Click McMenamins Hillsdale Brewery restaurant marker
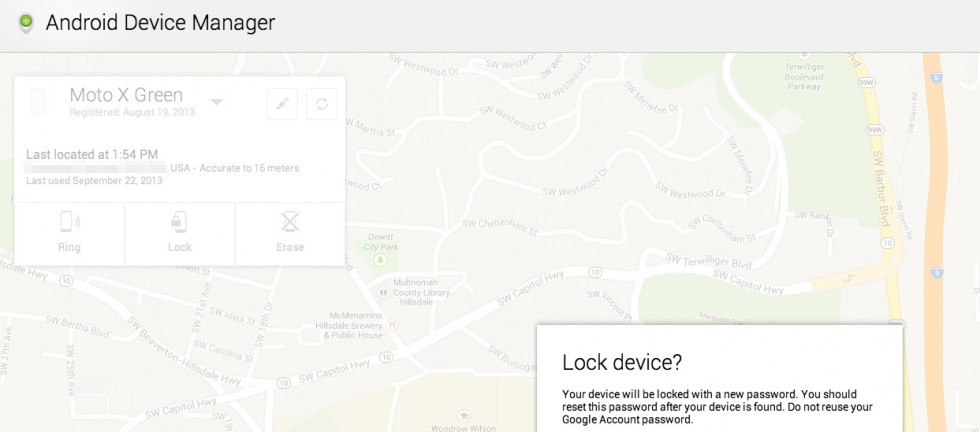This screenshot has width=980, height=432. pyautogui.click(x=392, y=326)
